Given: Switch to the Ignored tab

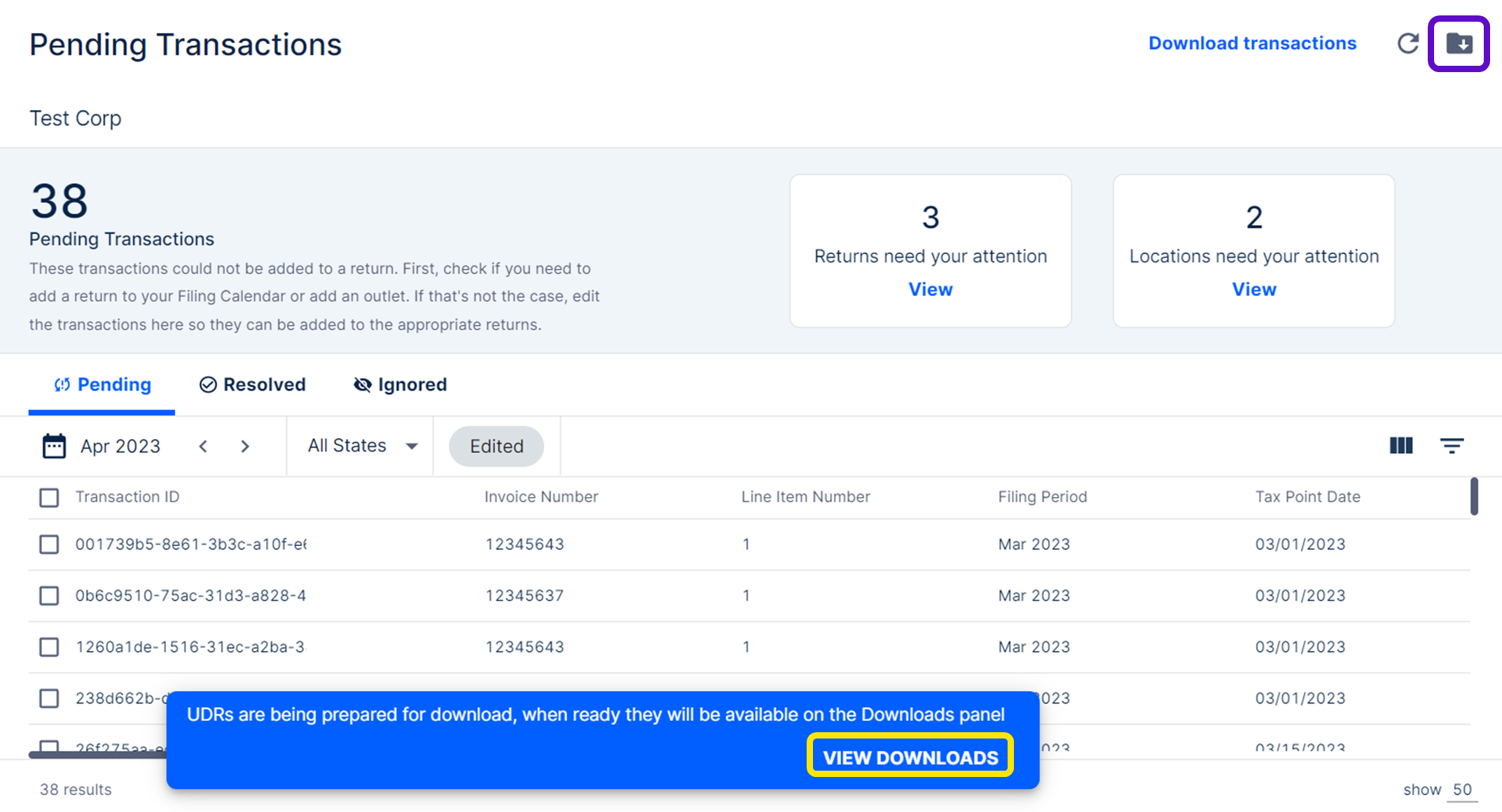Looking at the screenshot, I should (400, 385).
